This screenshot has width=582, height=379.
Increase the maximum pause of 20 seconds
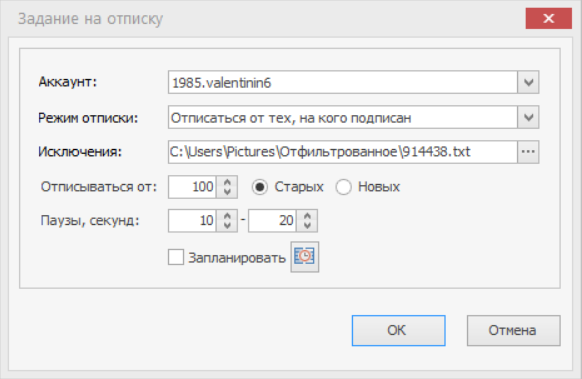(x=307, y=216)
